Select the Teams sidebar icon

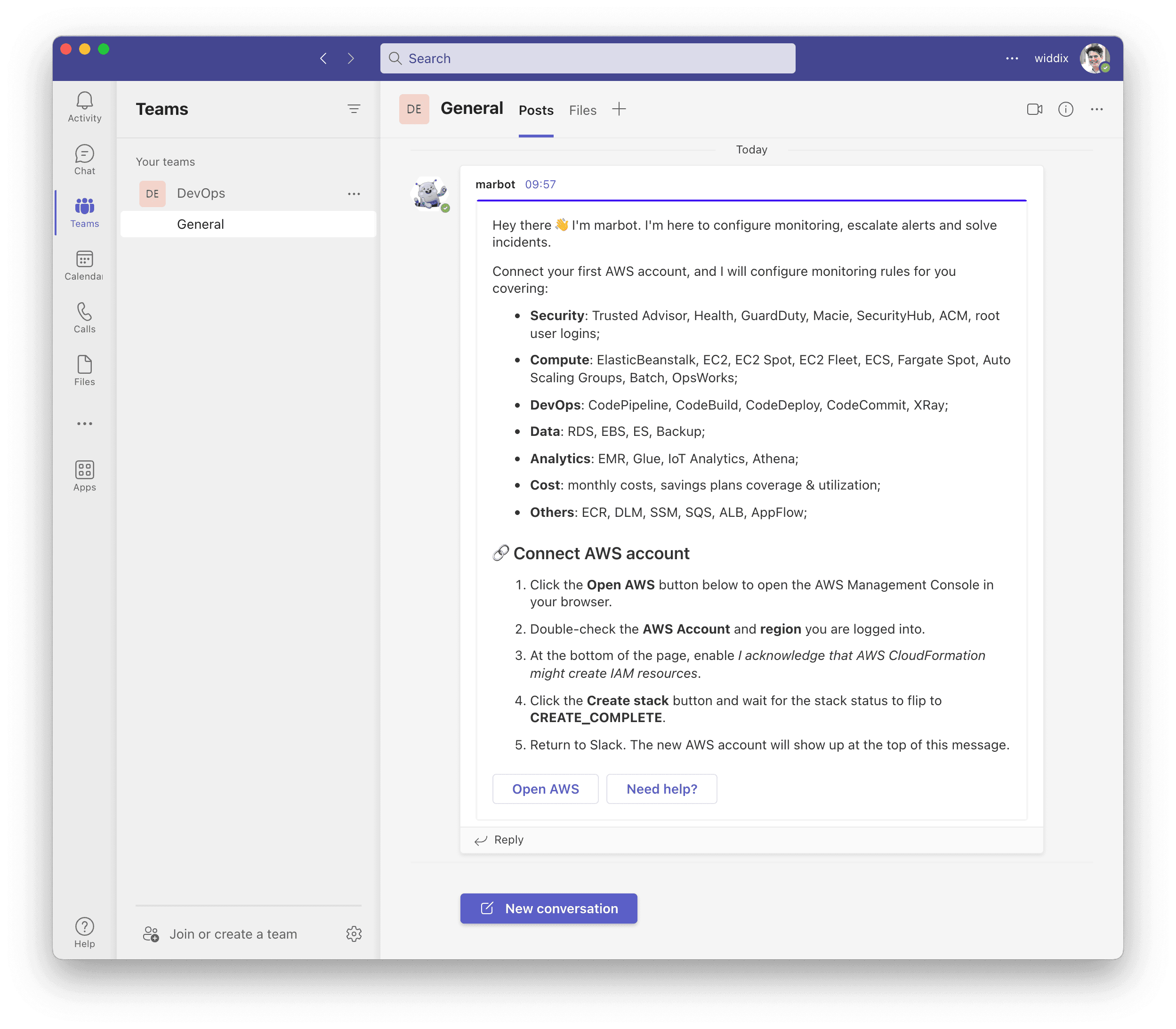[x=84, y=212]
